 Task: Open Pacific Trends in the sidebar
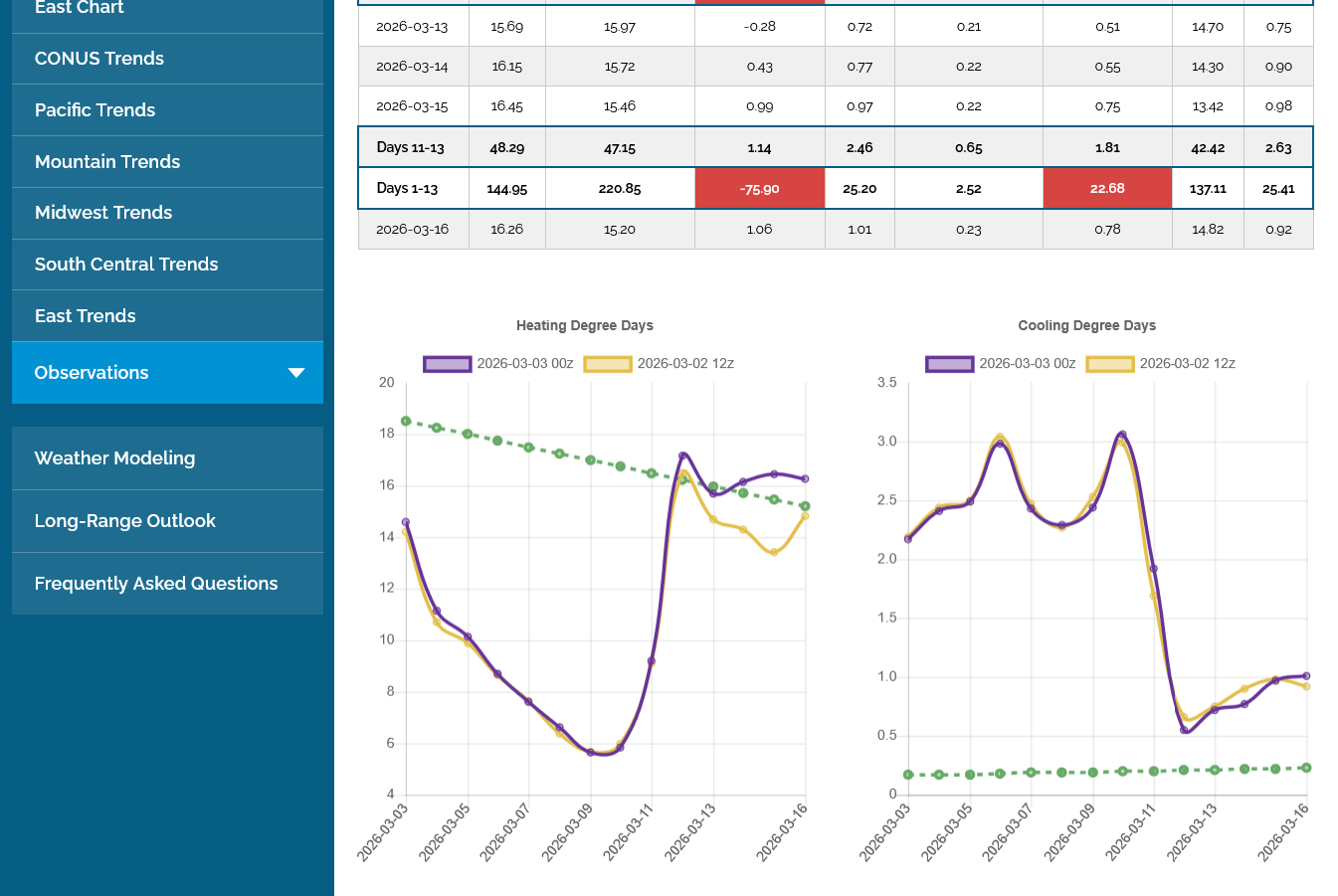(96, 110)
